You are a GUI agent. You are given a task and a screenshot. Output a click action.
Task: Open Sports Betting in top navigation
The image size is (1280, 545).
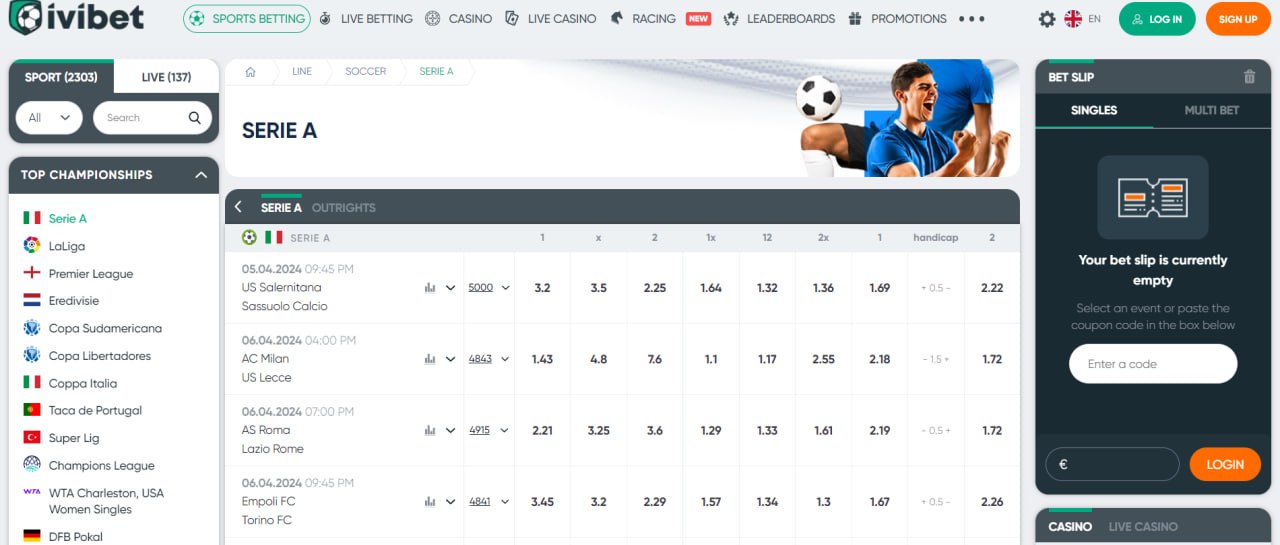tap(246, 19)
